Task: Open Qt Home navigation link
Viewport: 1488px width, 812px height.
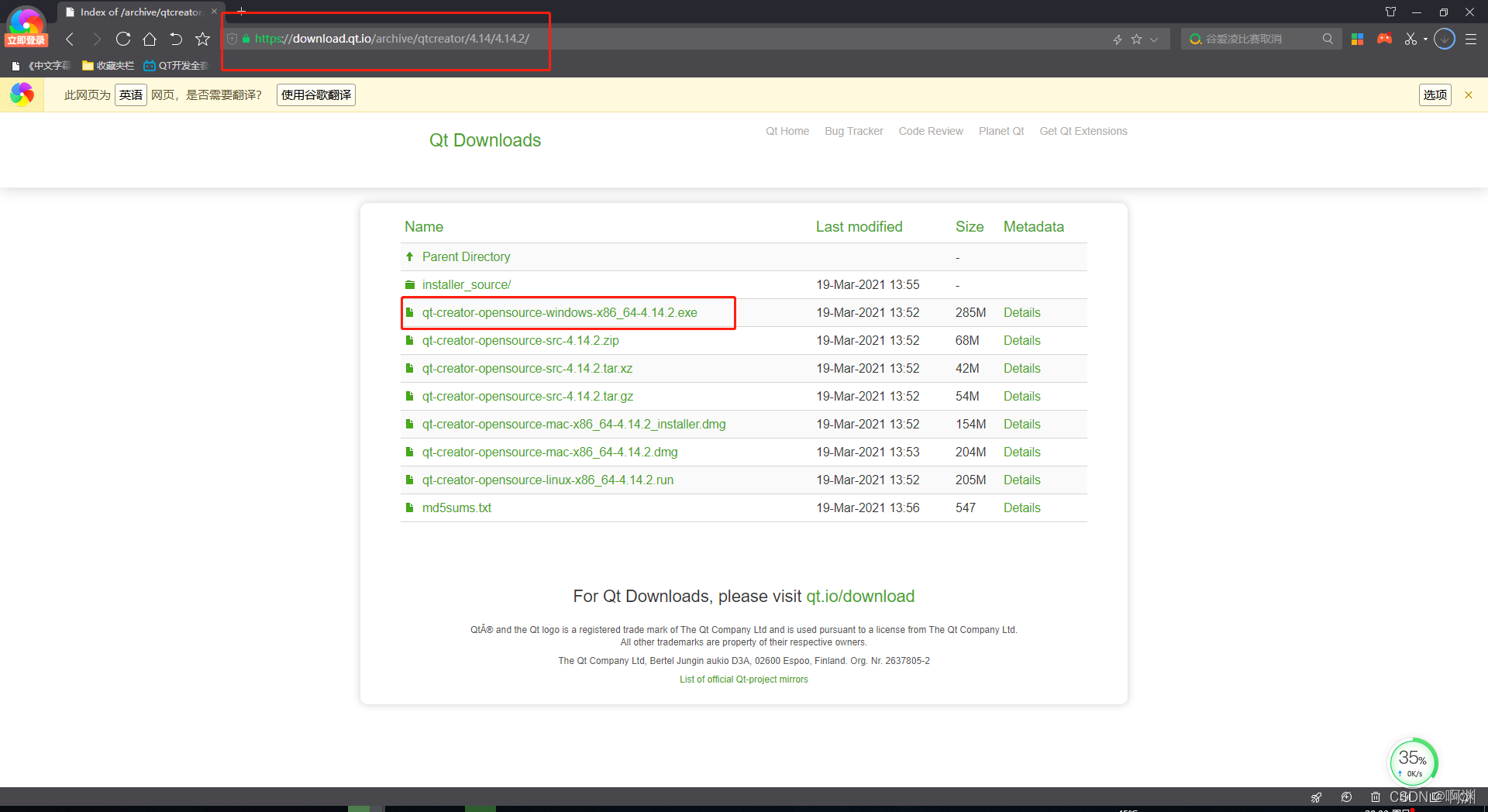Action: pyautogui.click(x=787, y=131)
